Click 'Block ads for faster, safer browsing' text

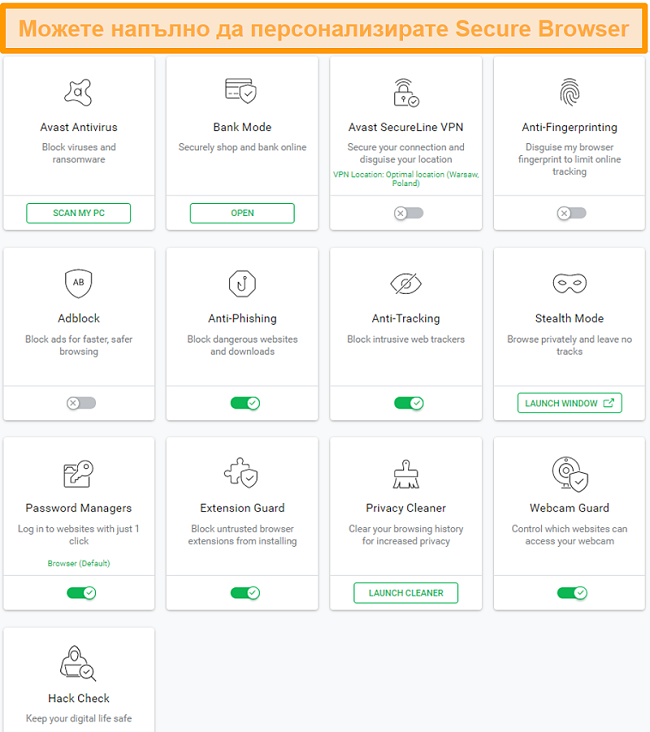pos(78,345)
